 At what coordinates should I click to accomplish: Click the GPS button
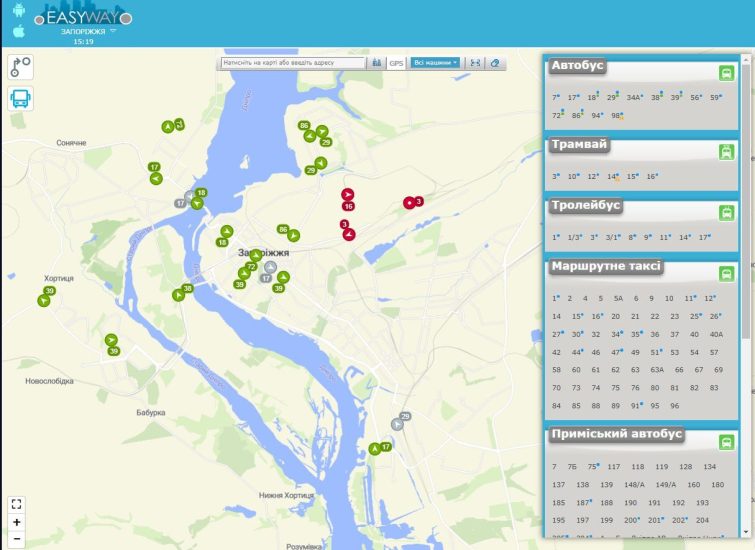397,62
